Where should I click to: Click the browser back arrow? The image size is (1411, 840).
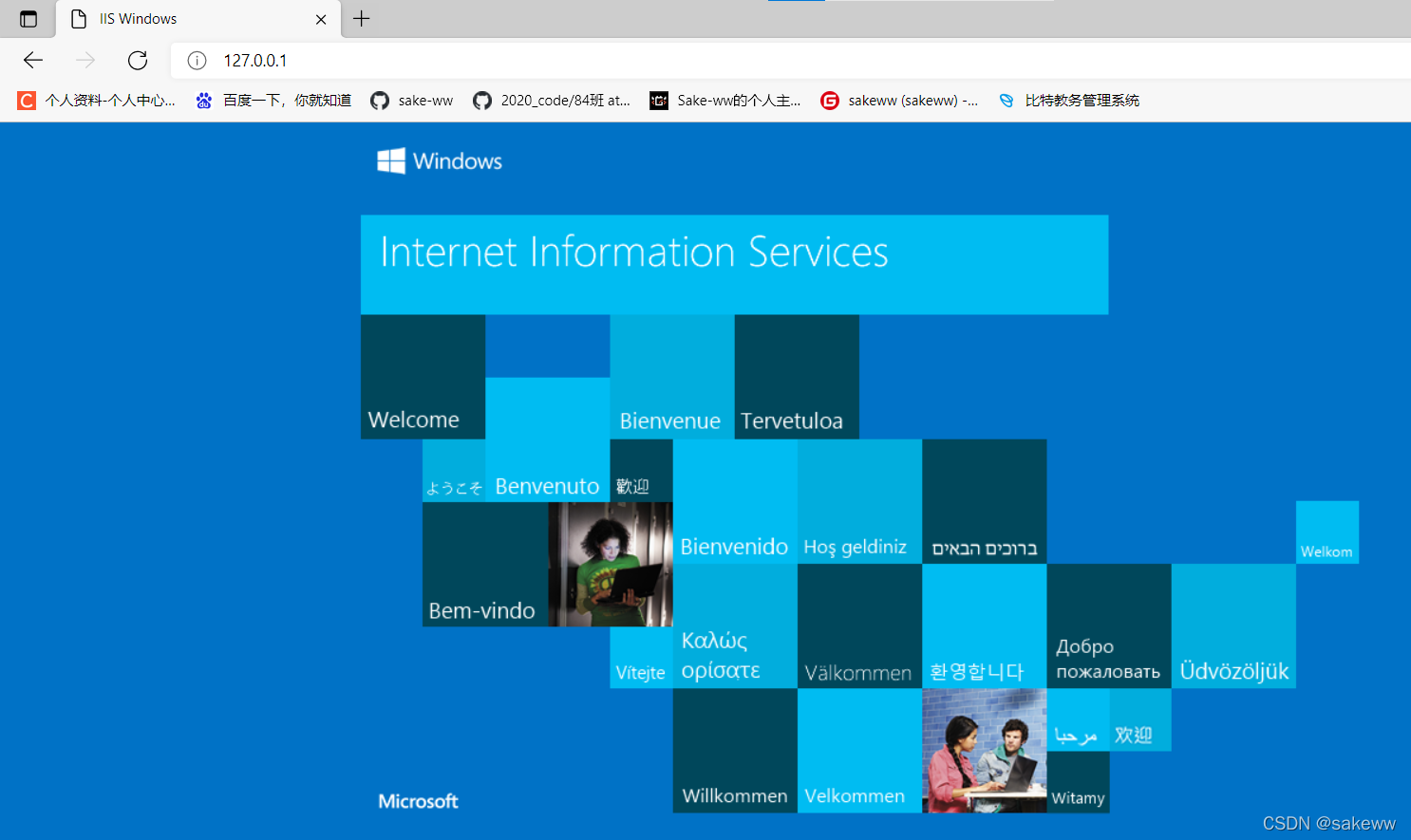(33, 61)
